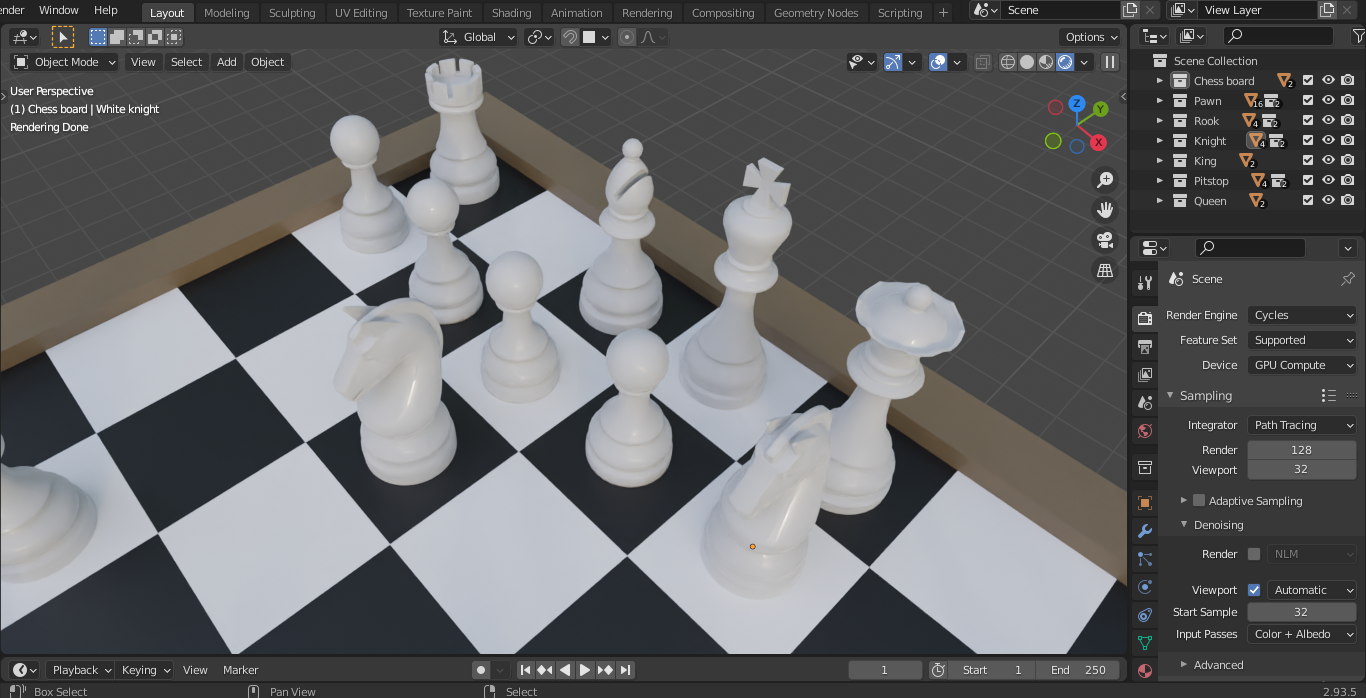Screen dimensions: 1366x698
Task: Expand the Rook collection
Action: pos(1160,120)
